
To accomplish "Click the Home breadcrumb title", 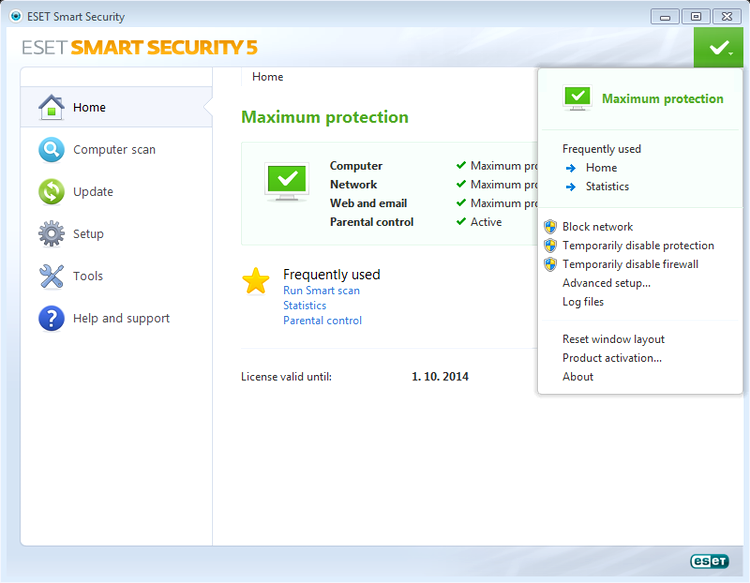I will [267, 77].
